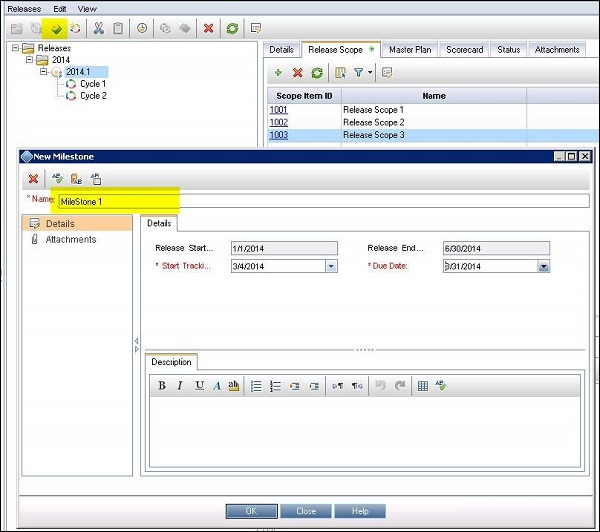This screenshot has width=600, height=532.
Task: Insert a bulleted list in Description
Action: coord(256,386)
